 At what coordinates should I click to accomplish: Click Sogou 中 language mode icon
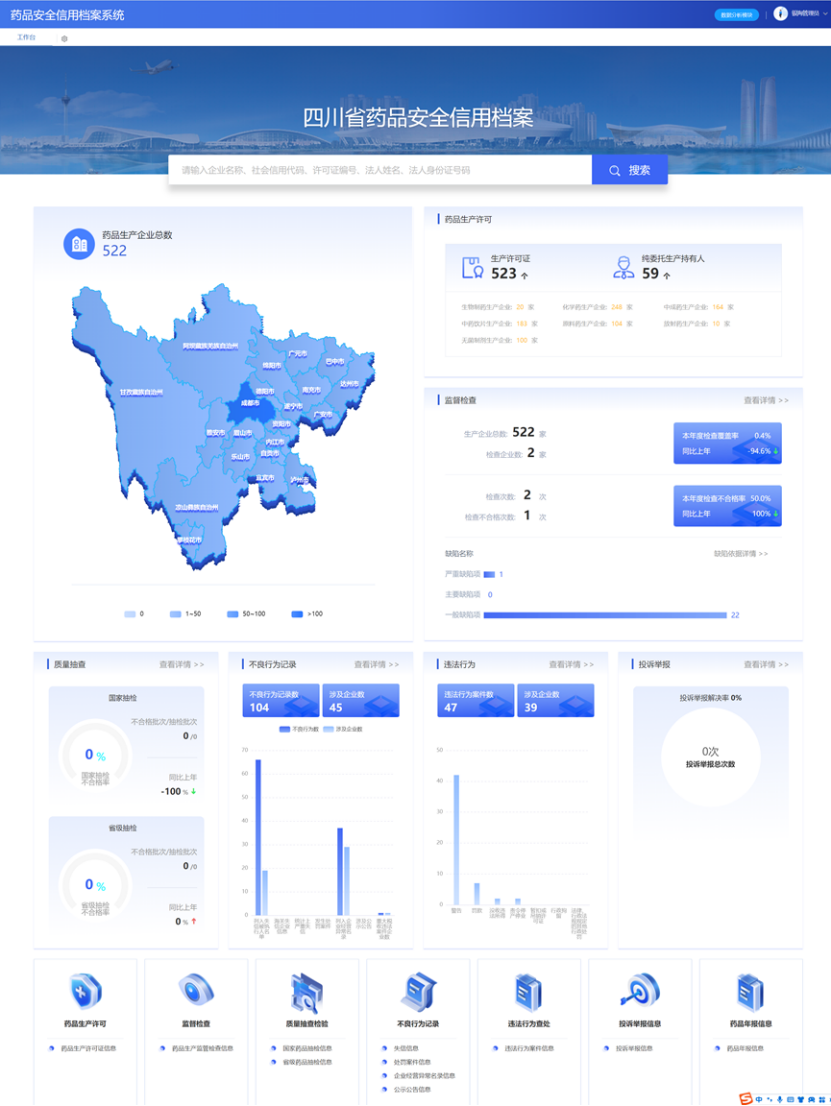coord(759,1099)
